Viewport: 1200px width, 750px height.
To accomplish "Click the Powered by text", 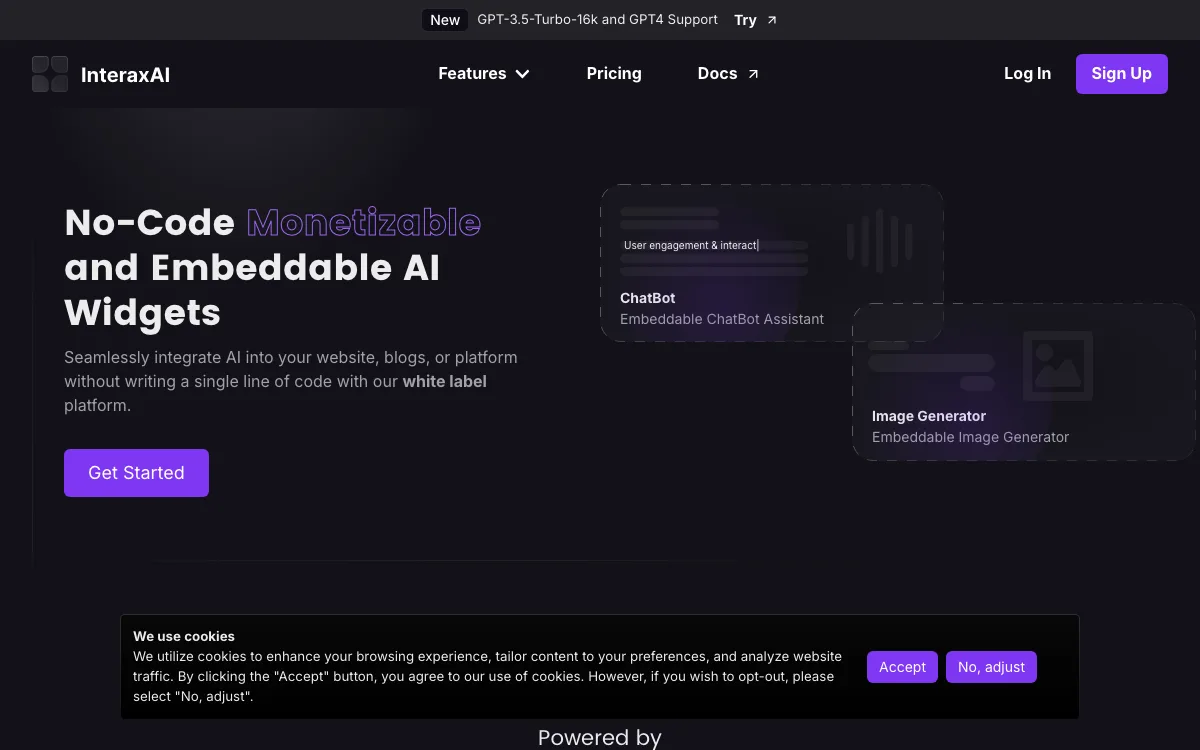I will click(x=600, y=738).
